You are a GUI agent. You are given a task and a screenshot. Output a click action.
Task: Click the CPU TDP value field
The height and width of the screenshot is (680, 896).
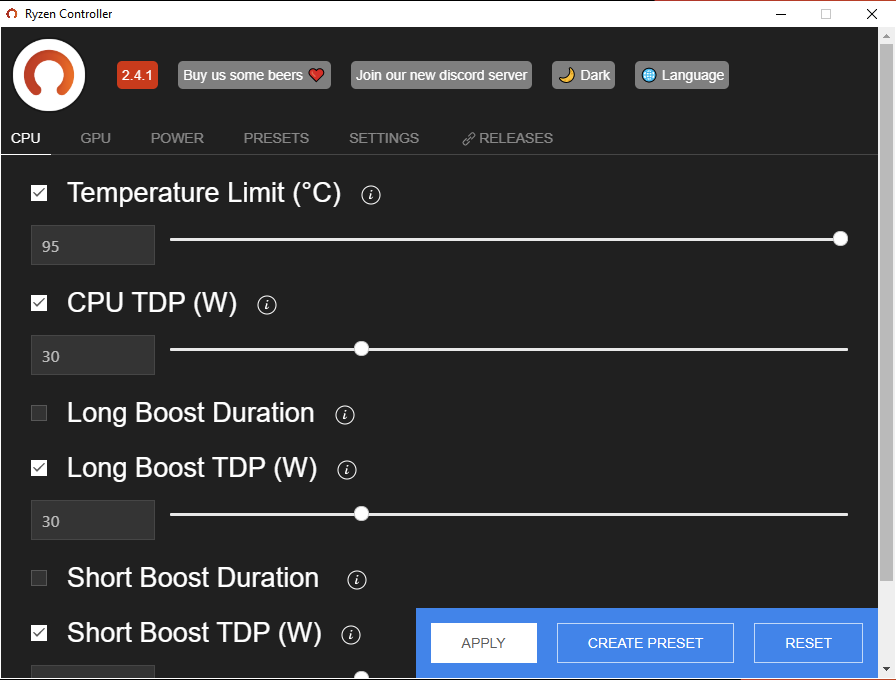pyautogui.click(x=93, y=355)
